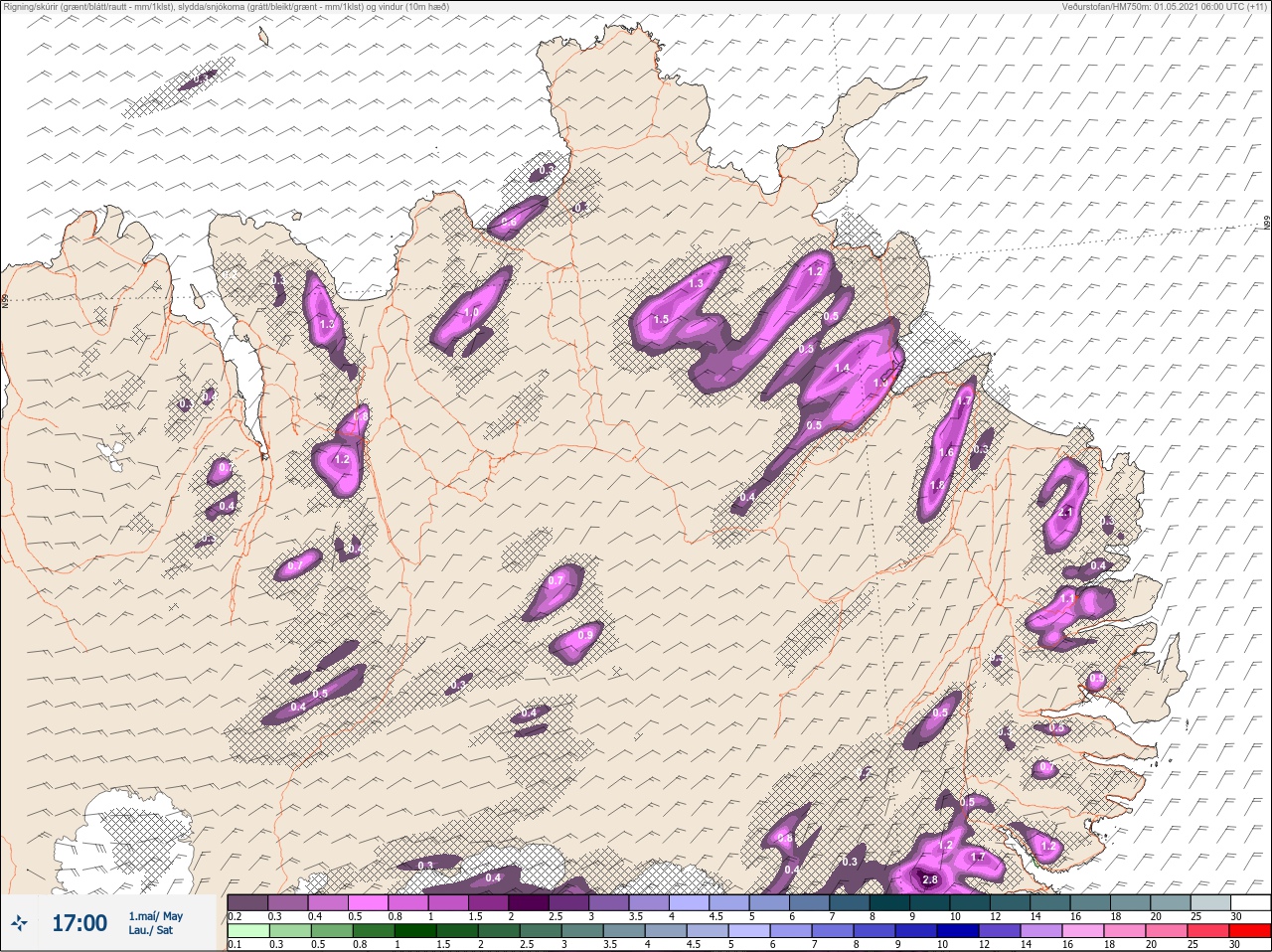Pick the white swatch ending the snow scale
This screenshot has height=952, width=1272.
click(x=1250, y=902)
